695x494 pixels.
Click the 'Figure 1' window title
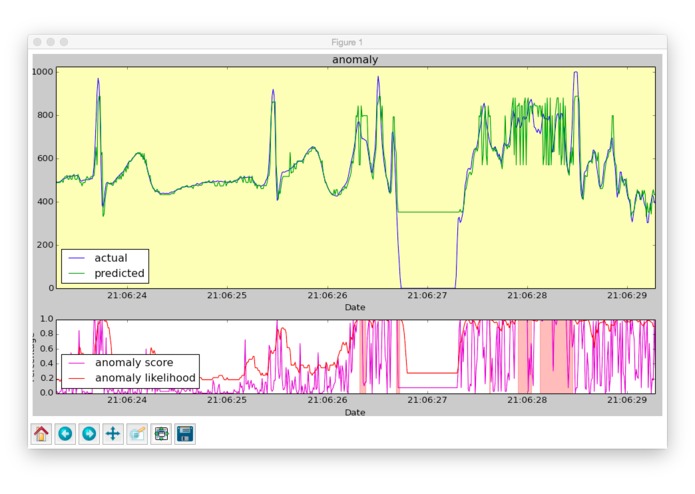(x=347, y=42)
